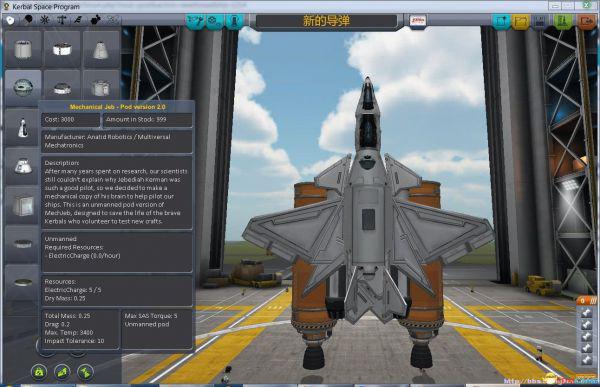
Task: Open the Aerodynamics parts category tab
Action: [x=78, y=20]
